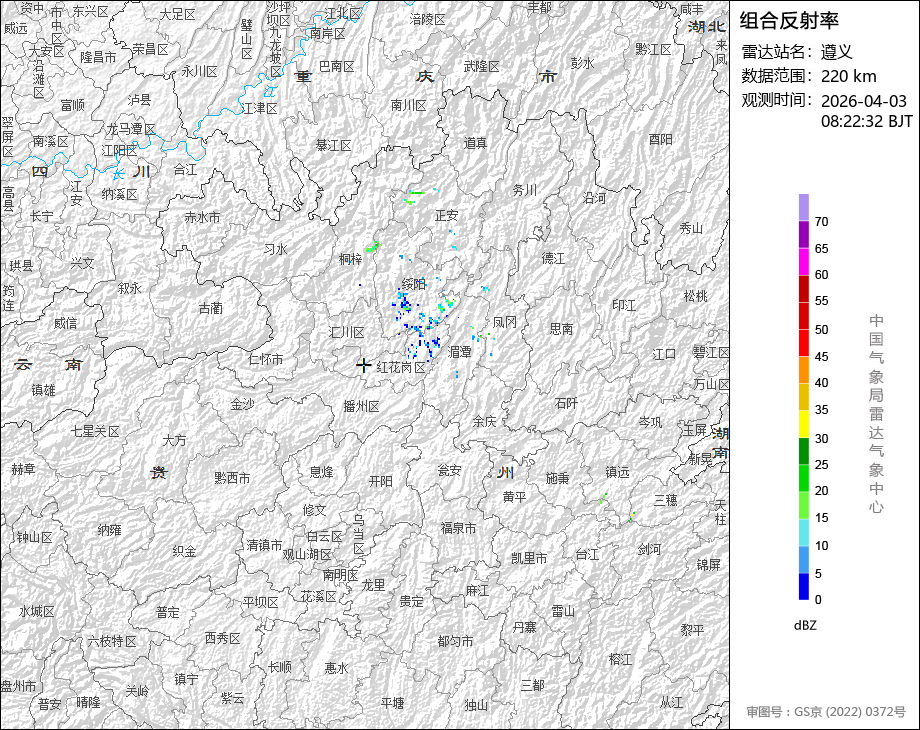Click the 湄潭 map label

tap(459, 352)
